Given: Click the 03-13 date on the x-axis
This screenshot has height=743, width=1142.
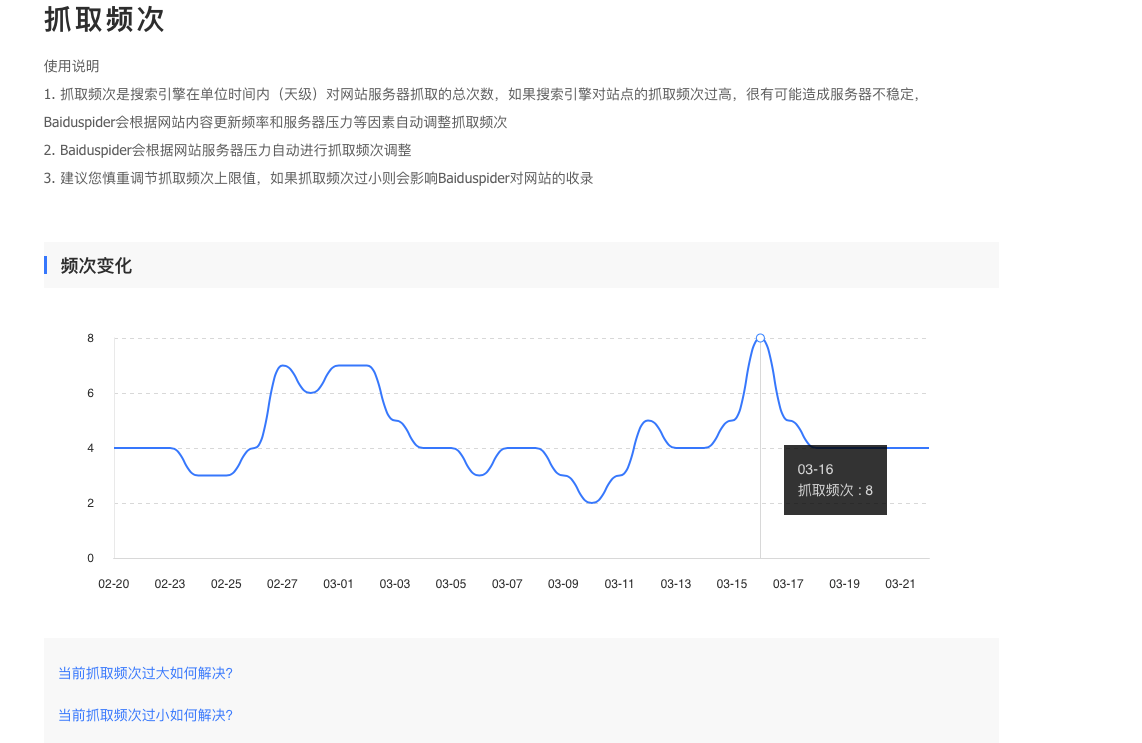Looking at the screenshot, I should pos(676,584).
